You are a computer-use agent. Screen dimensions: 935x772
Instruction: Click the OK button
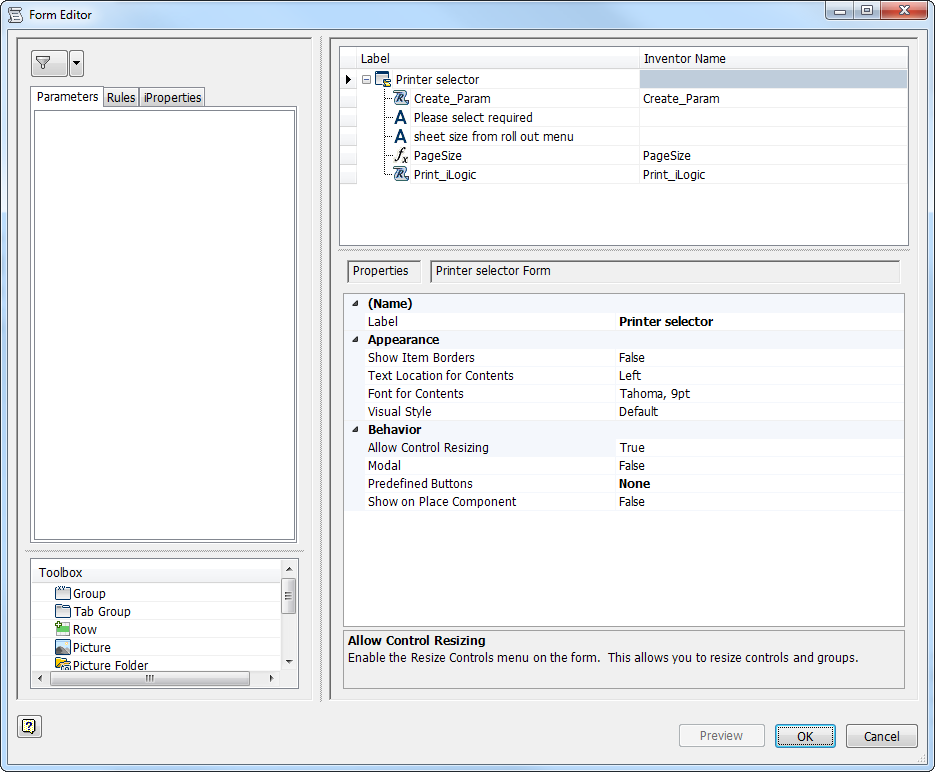point(805,736)
